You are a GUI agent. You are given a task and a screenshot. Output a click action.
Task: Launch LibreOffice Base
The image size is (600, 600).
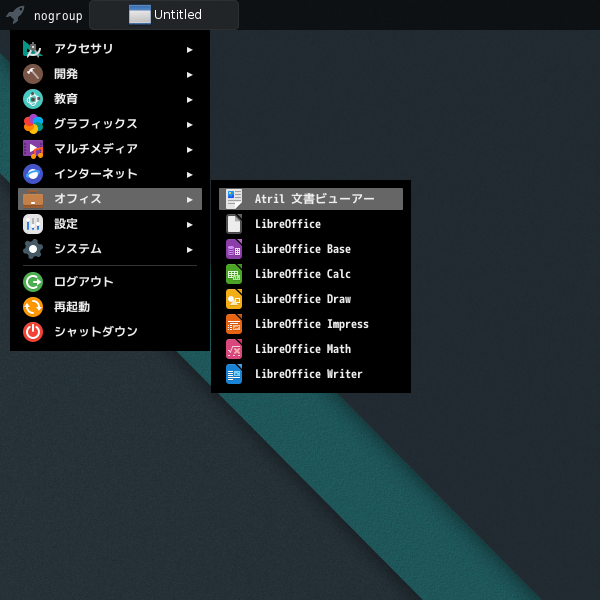(x=311, y=249)
